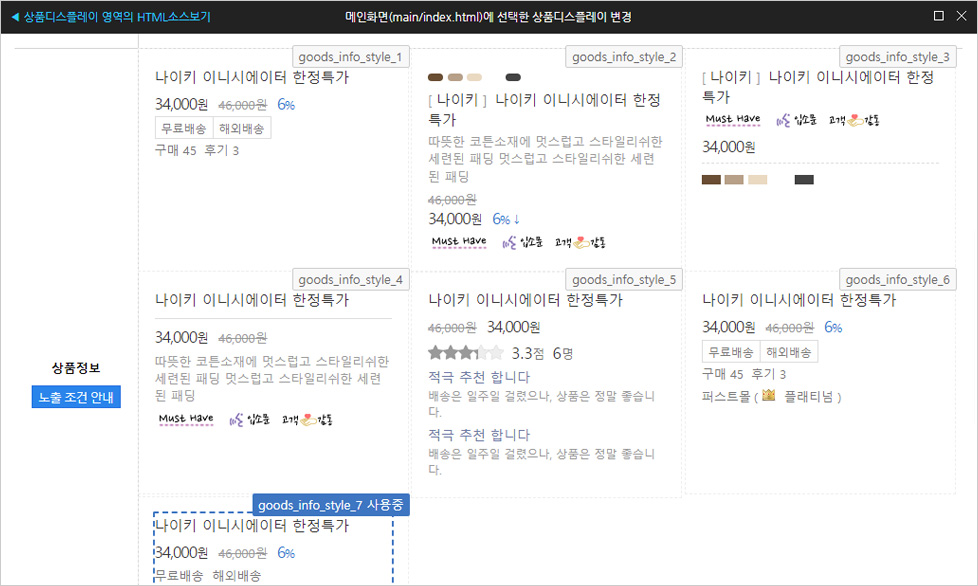Click the 고객감동 icon in goods_info_style_2
Image resolution: width=978 pixels, height=586 pixels.
[x=581, y=242]
